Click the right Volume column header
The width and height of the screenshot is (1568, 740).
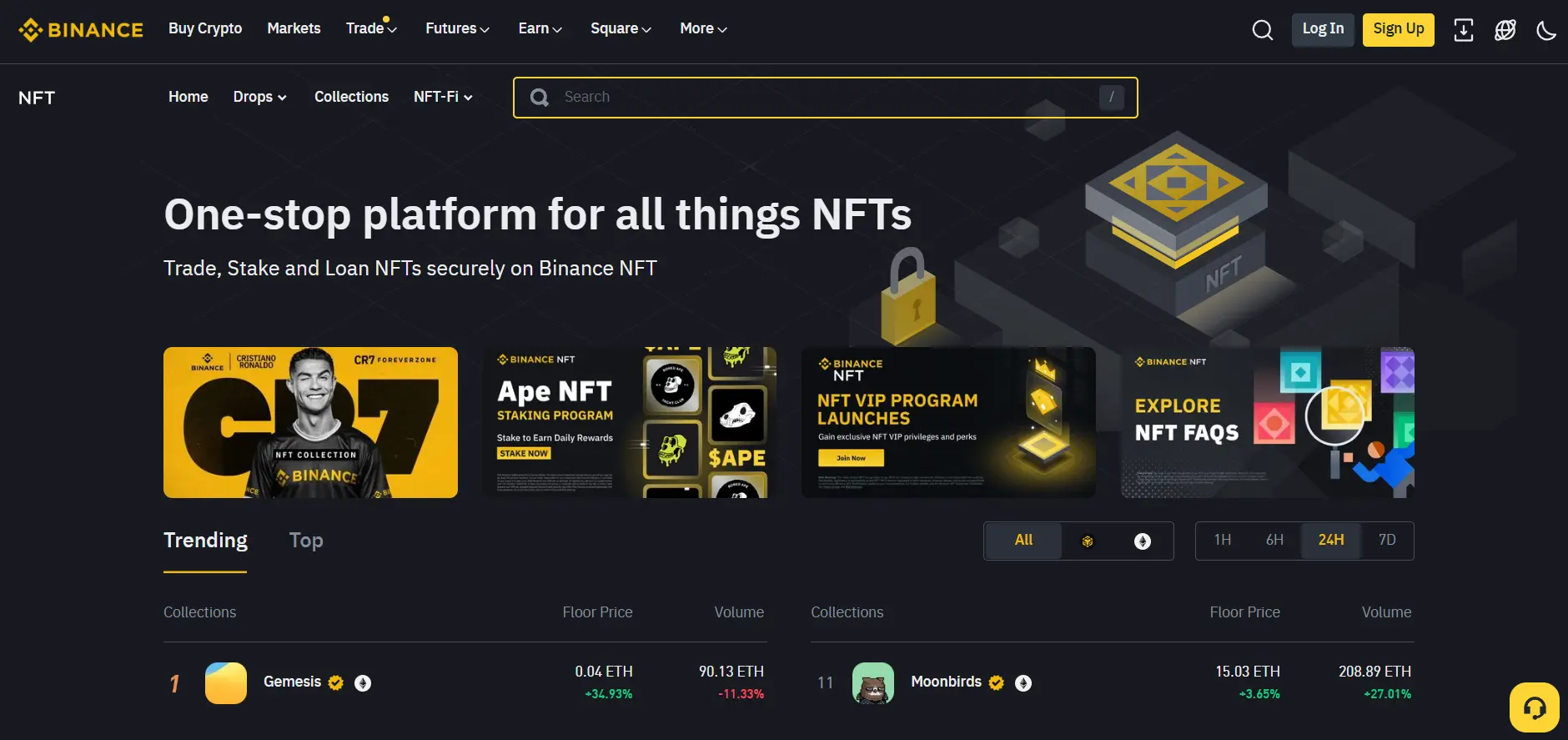(1386, 612)
